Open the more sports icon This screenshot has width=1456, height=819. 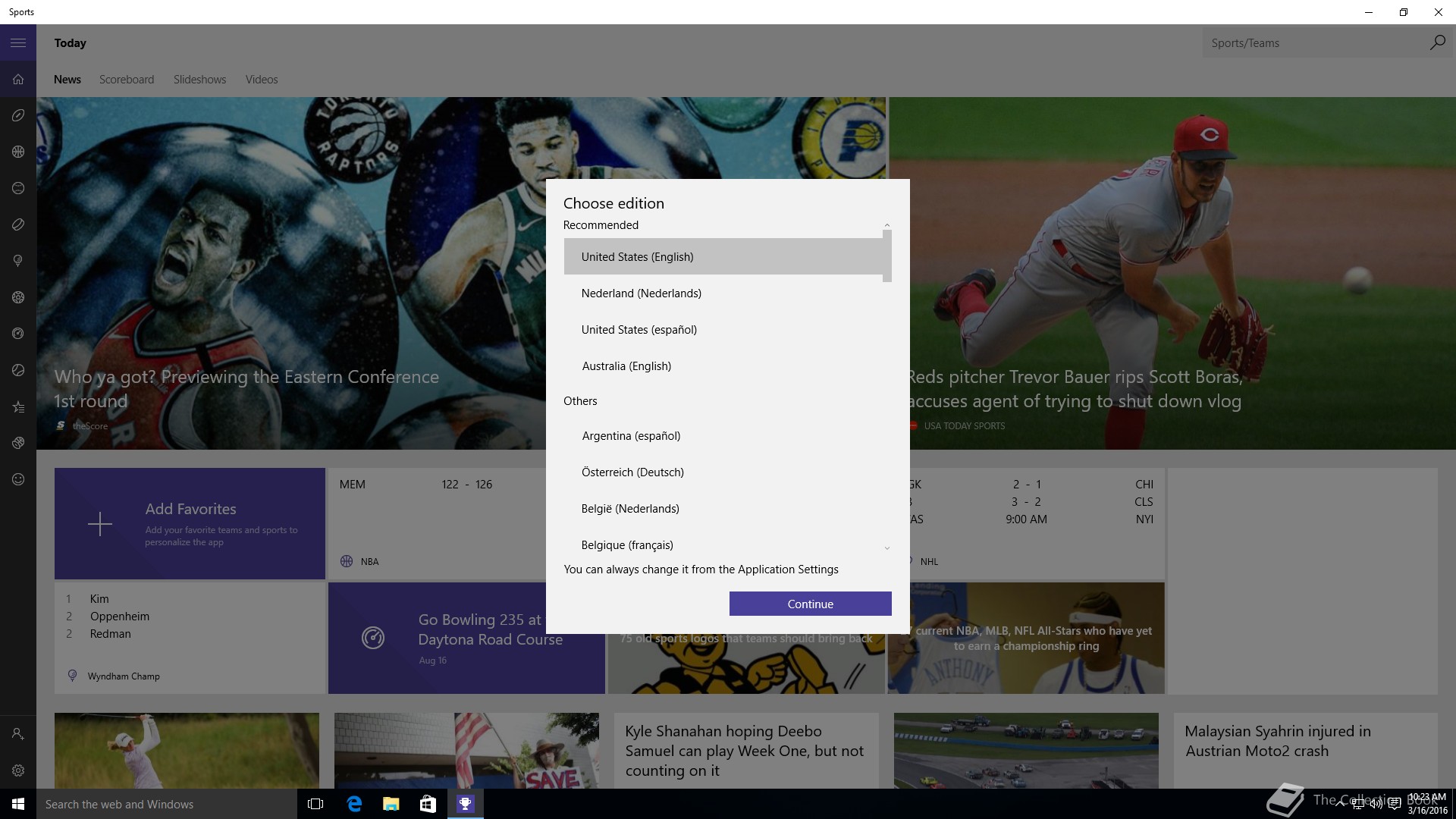18,443
